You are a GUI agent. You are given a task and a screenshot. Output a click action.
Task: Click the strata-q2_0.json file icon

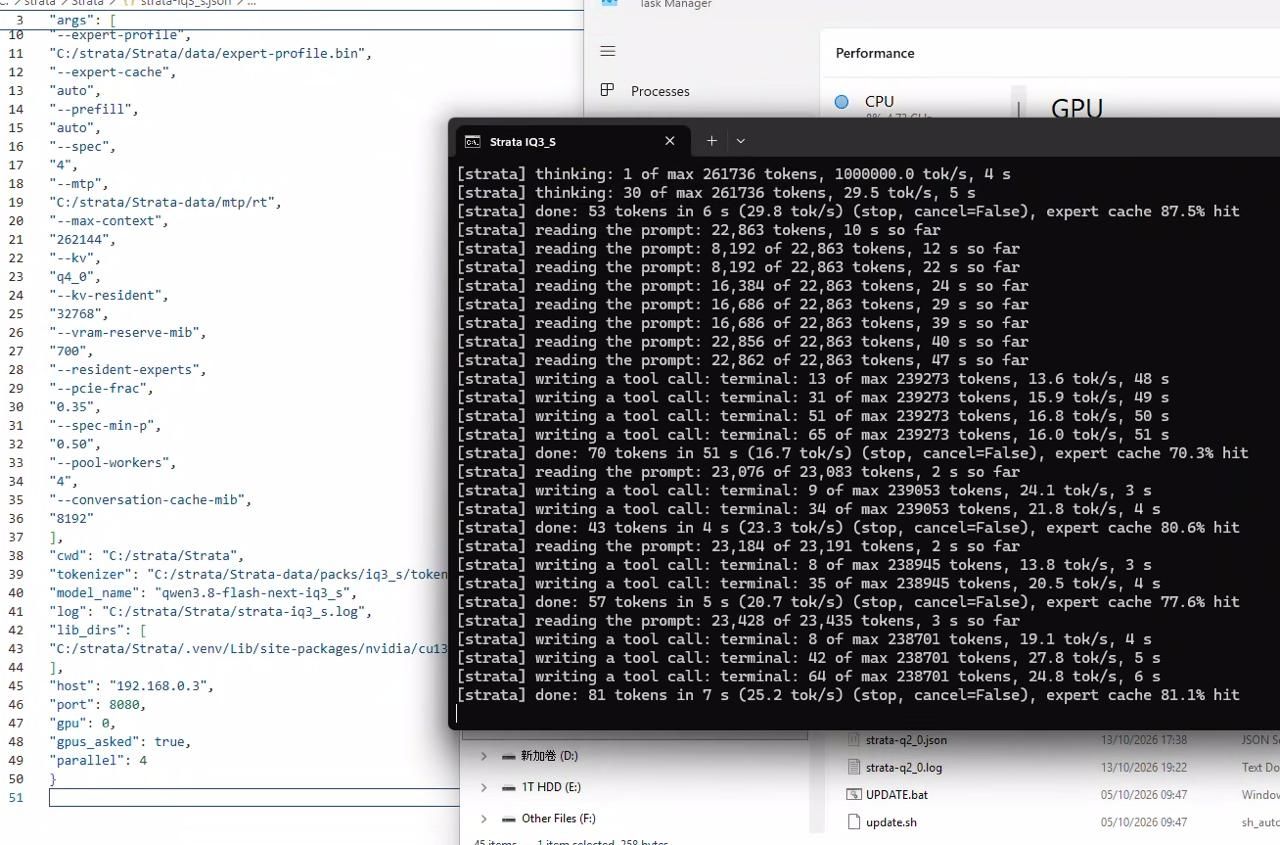click(x=853, y=740)
